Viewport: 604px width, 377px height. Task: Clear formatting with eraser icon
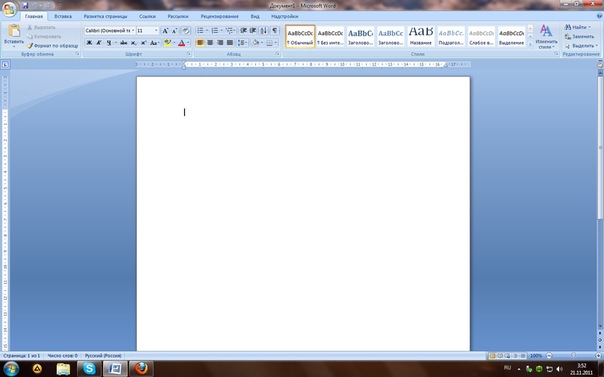pos(186,31)
